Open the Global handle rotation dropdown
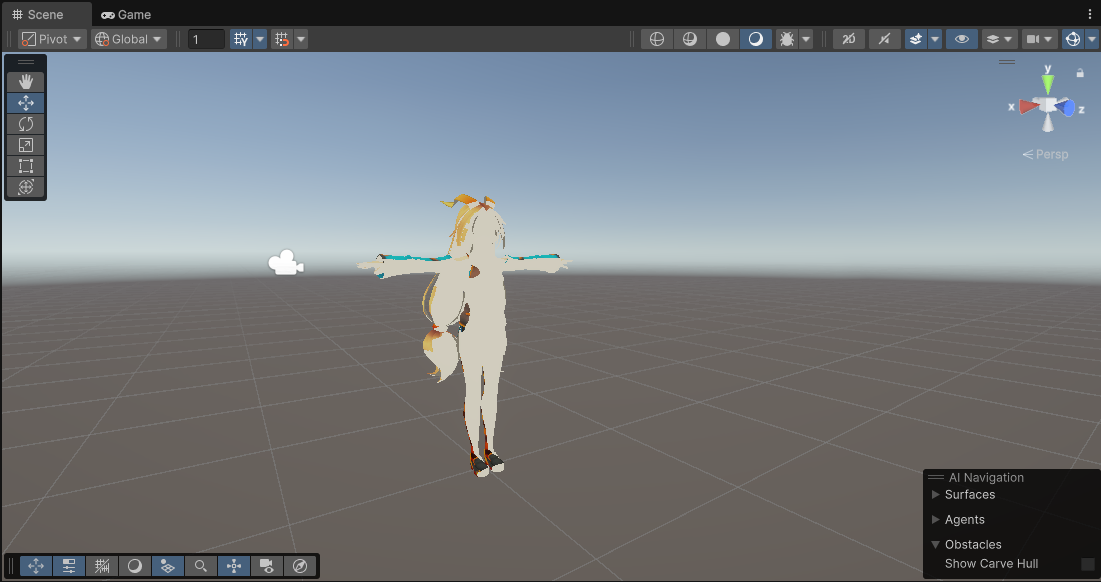 [x=128, y=39]
